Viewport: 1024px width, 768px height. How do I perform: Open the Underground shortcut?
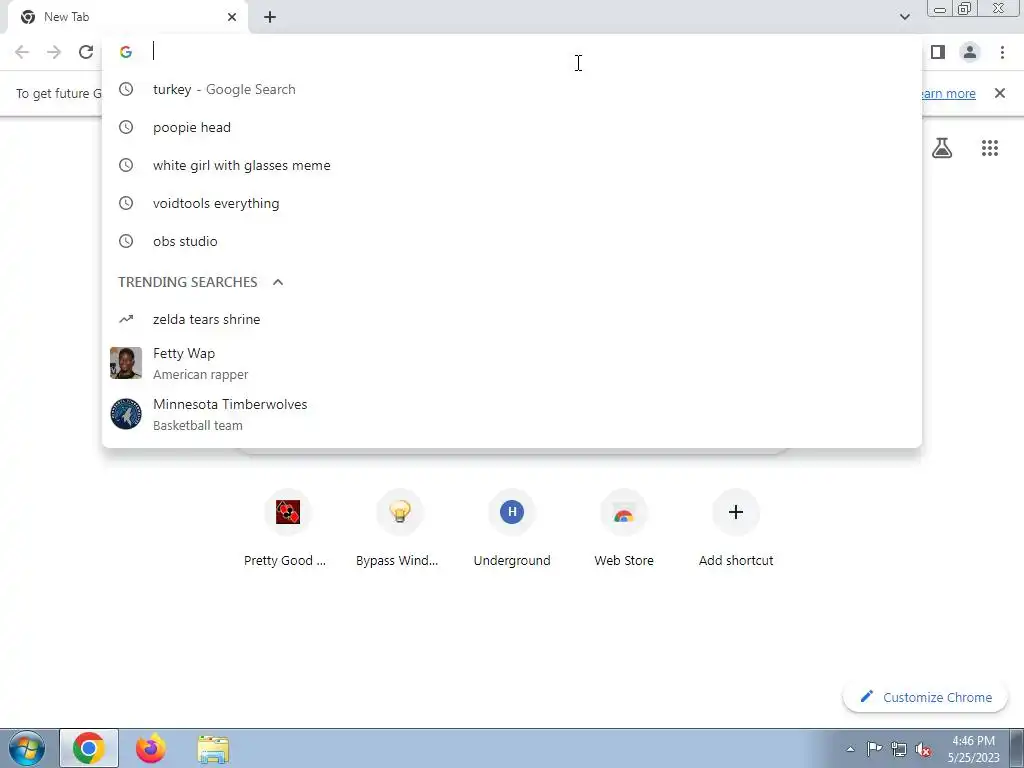click(x=512, y=528)
